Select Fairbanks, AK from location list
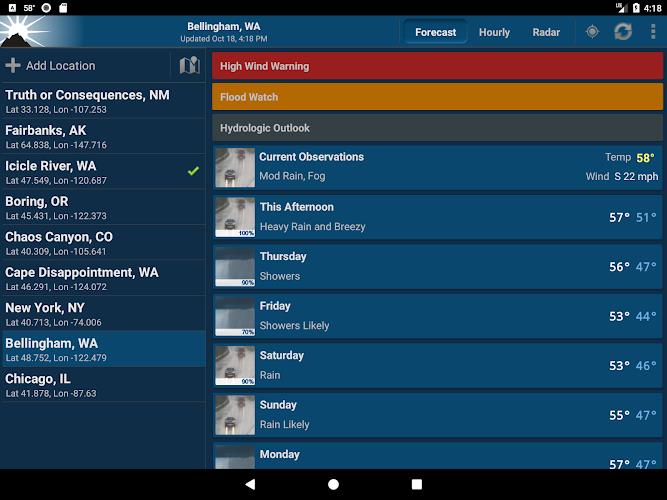Viewport: 667px width, 500px height. [x=102, y=136]
